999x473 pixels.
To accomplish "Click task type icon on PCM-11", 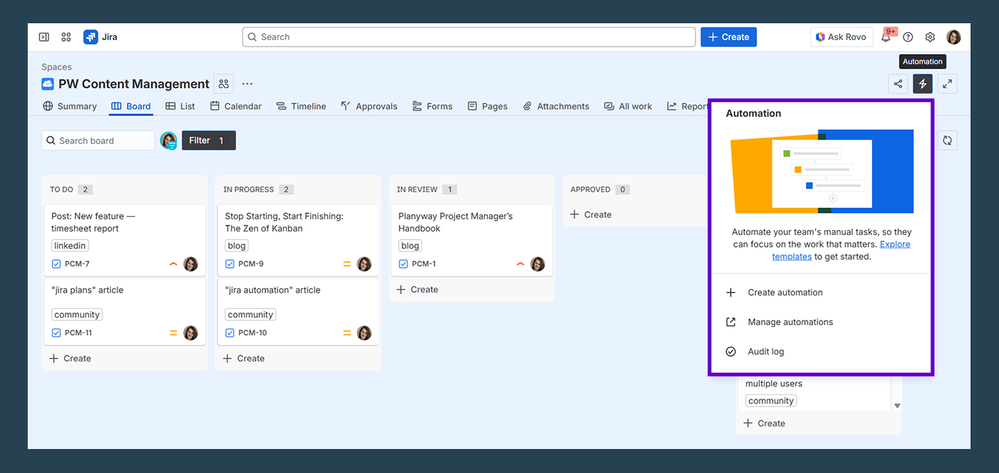I will pos(56,333).
